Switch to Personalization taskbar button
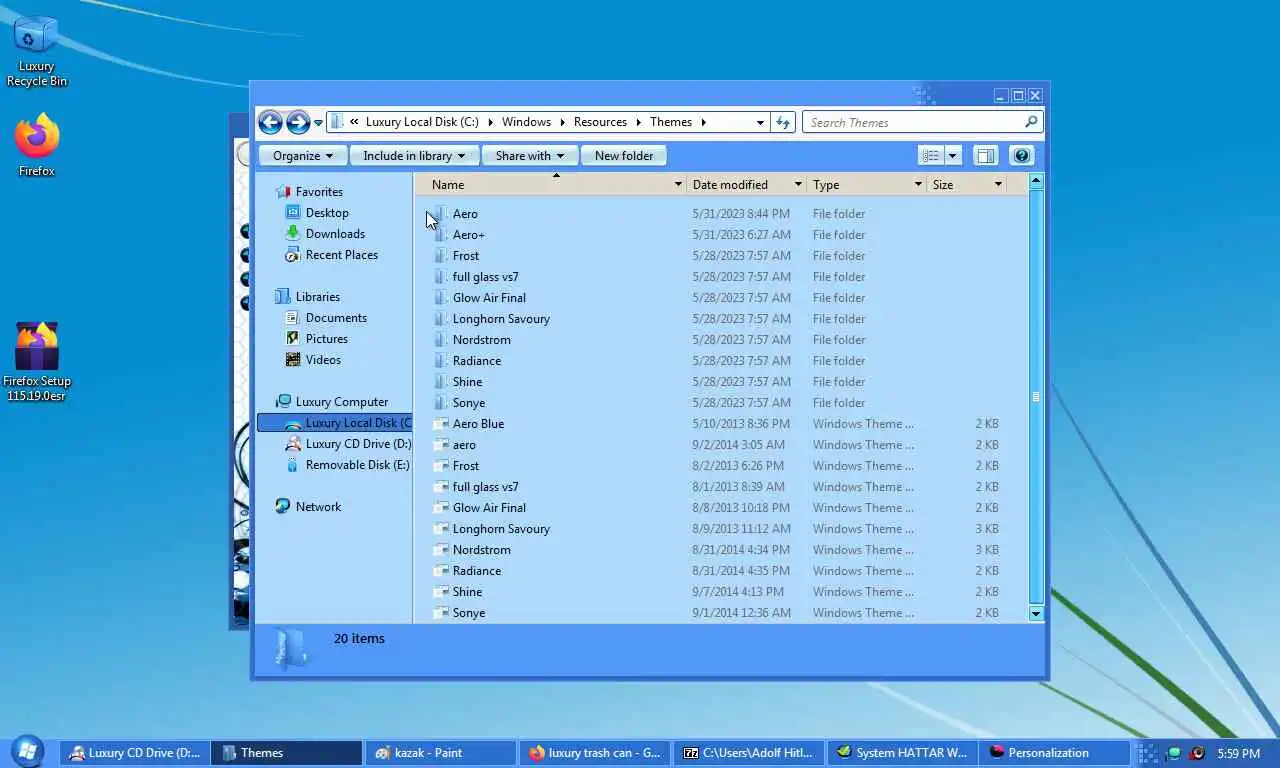This screenshot has height=768, width=1280. [1055, 753]
